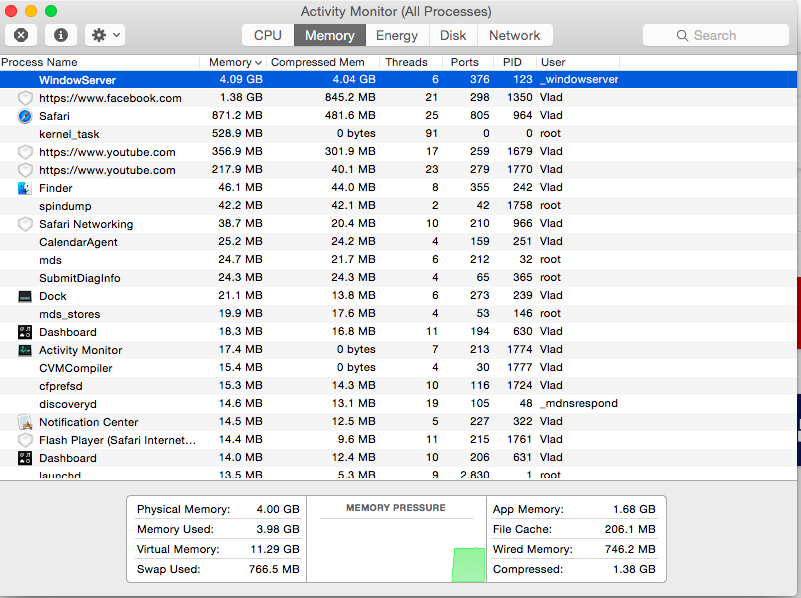801x598 pixels.
Task: Click the Notification Center process icon
Action: [25, 422]
